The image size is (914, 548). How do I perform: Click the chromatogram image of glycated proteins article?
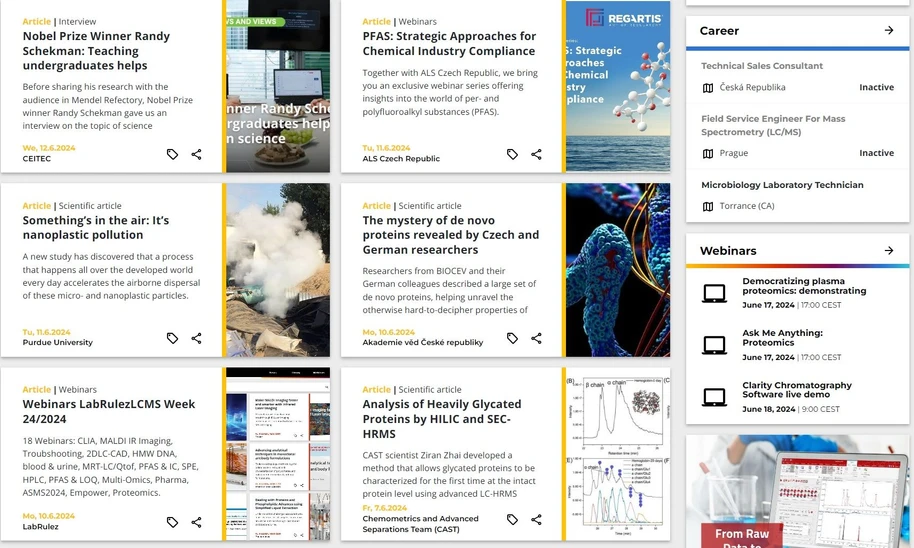[617, 455]
